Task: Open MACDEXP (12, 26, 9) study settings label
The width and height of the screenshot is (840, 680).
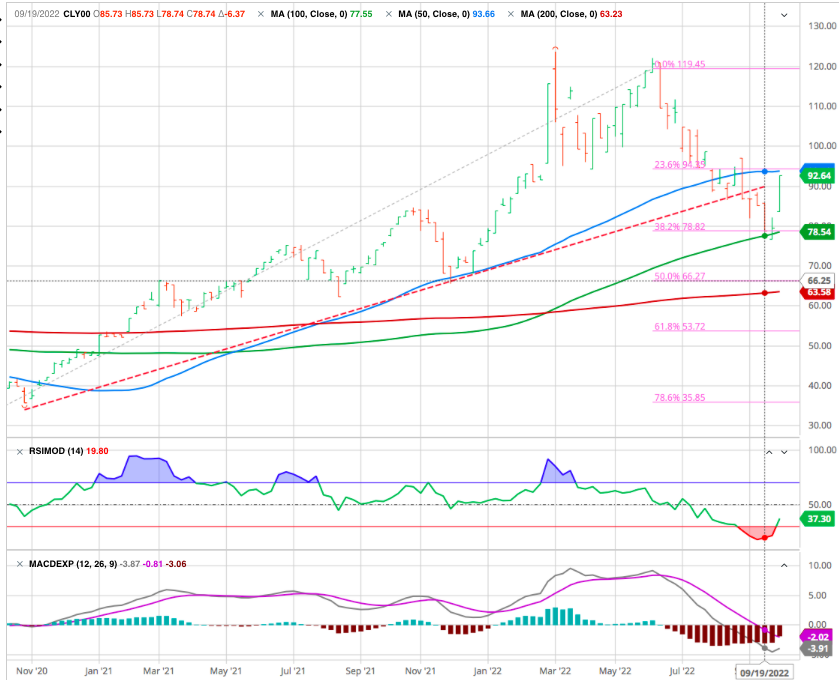Action: 73,564
